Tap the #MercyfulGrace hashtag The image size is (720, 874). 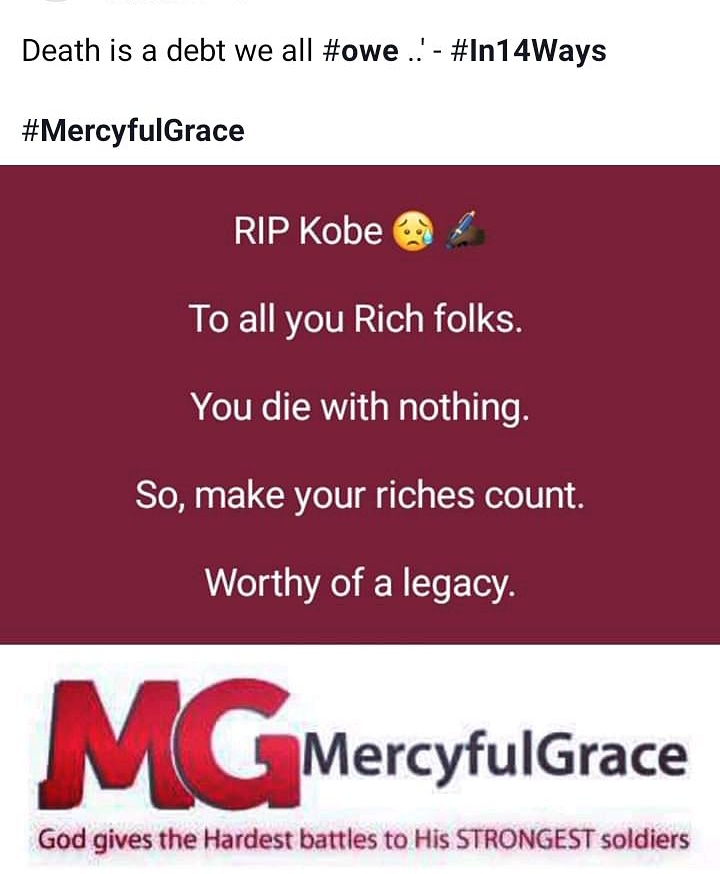[133, 132]
